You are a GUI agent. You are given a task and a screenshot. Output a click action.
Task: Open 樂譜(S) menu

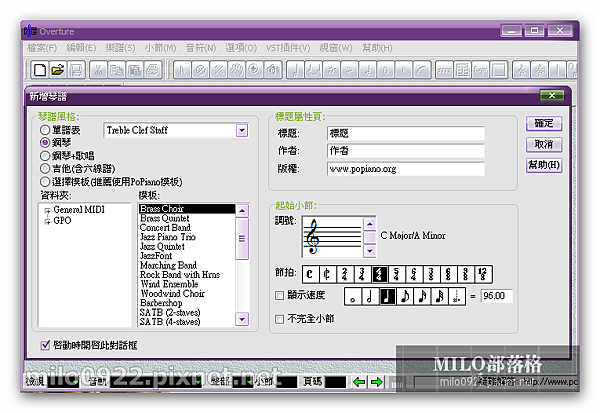[x=120, y=48]
